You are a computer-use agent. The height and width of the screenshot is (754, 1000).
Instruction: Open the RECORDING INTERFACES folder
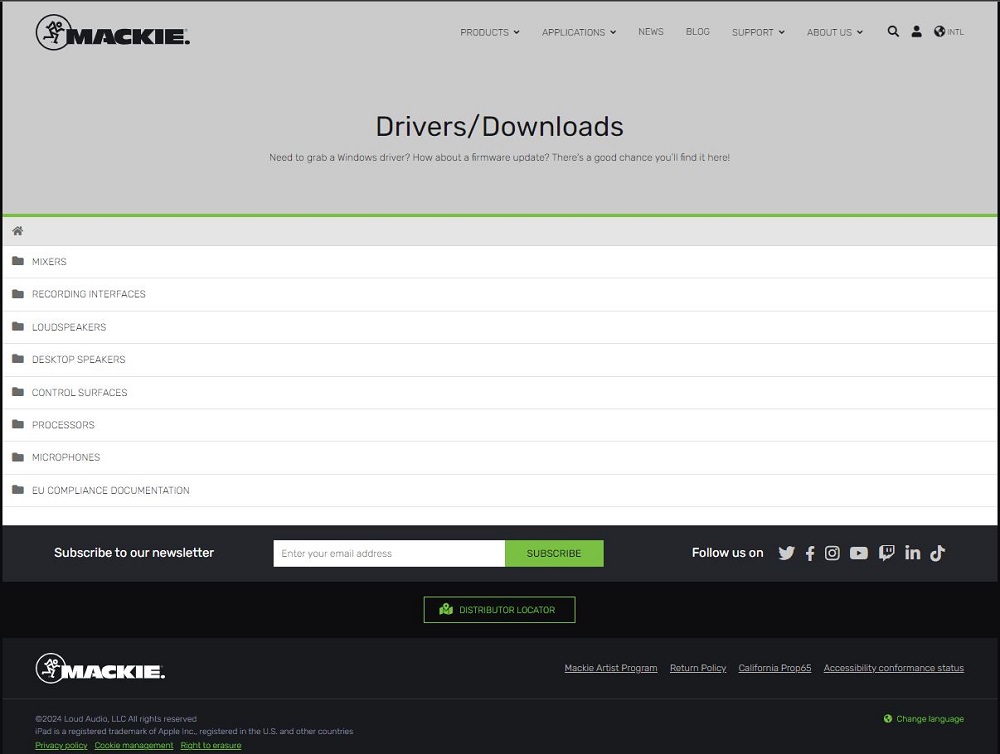point(499,294)
